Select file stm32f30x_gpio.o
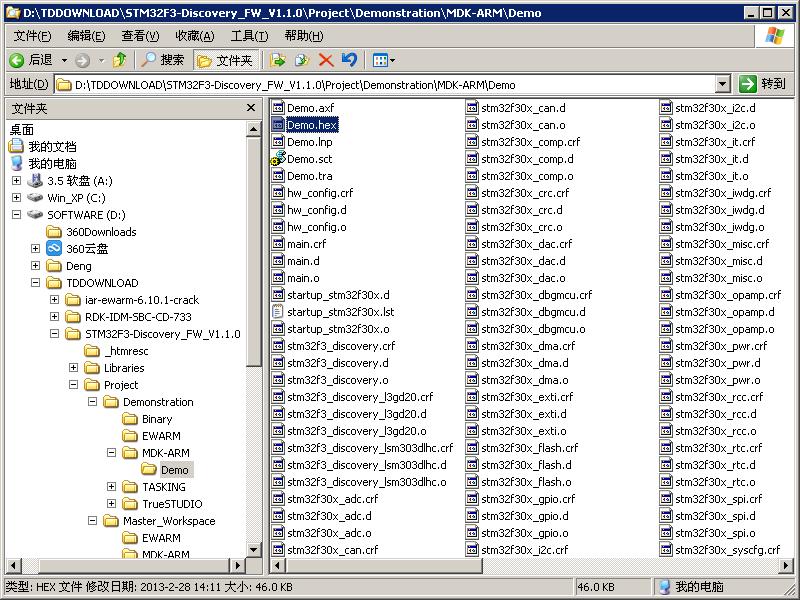800x600 pixels. pyautogui.click(x=525, y=533)
